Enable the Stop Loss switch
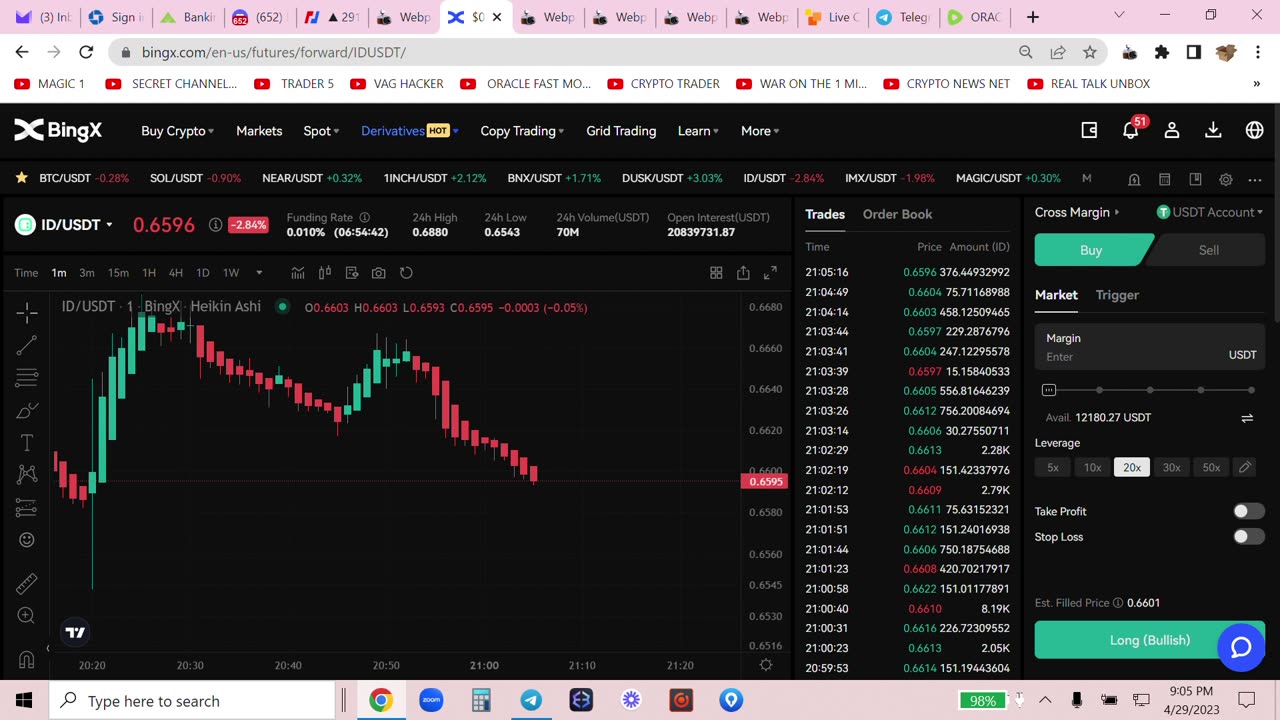The height and width of the screenshot is (720, 1280). click(1248, 537)
